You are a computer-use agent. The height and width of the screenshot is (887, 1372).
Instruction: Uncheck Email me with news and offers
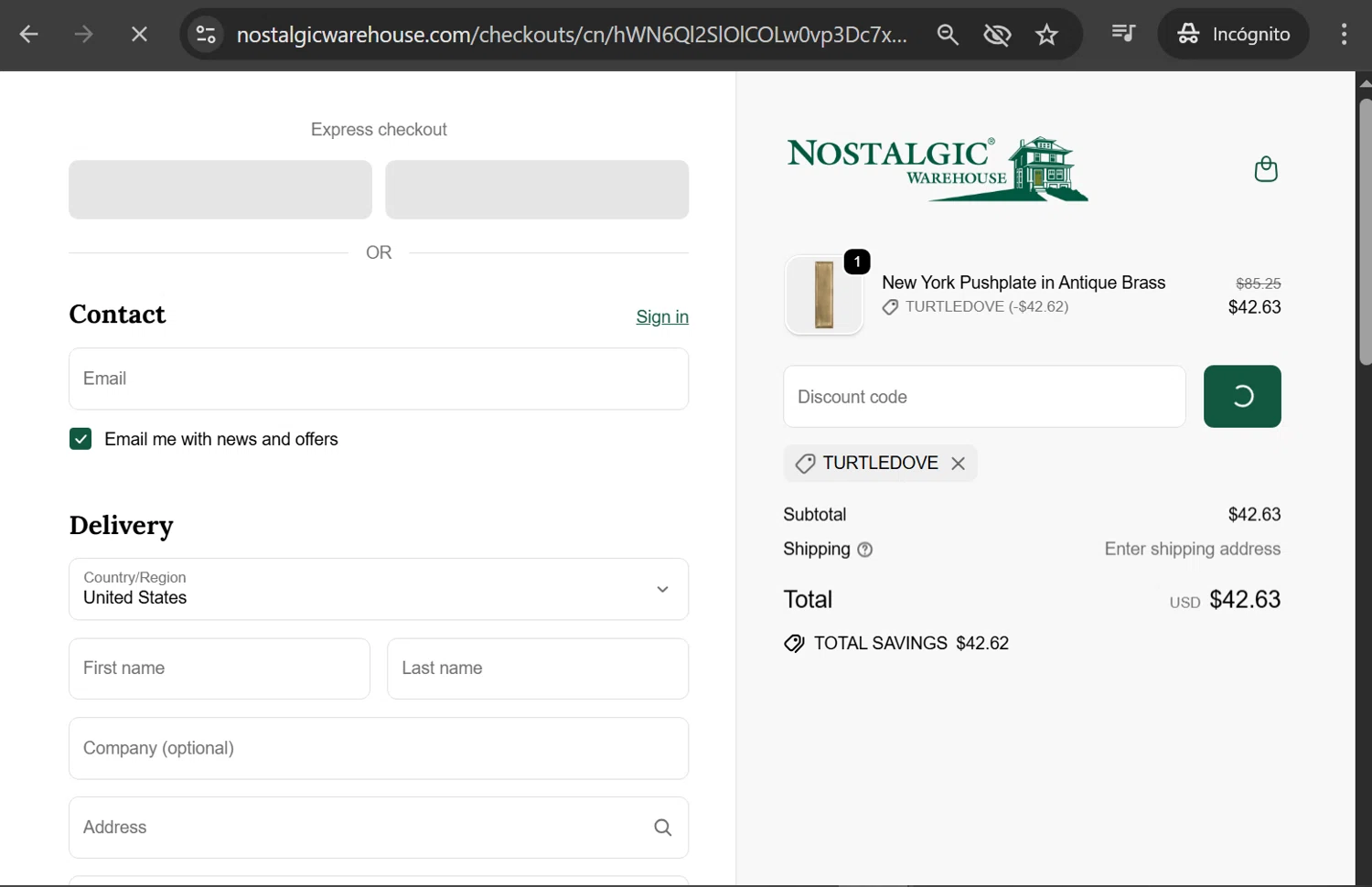80,439
